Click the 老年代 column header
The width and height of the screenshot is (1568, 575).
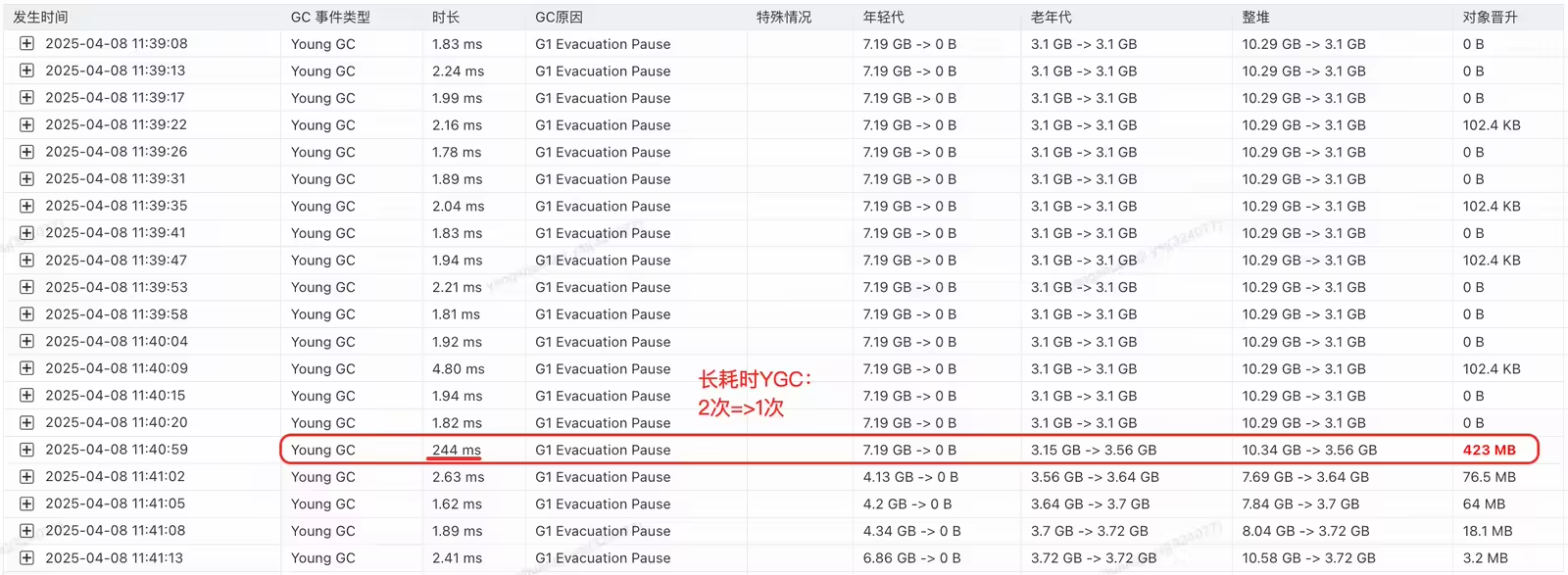pyautogui.click(x=1051, y=17)
